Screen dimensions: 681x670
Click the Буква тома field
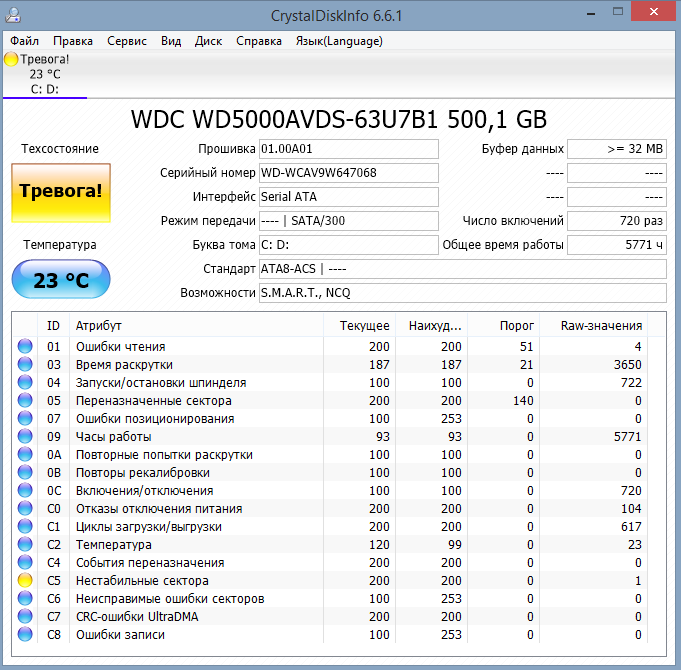pyautogui.click(x=349, y=245)
